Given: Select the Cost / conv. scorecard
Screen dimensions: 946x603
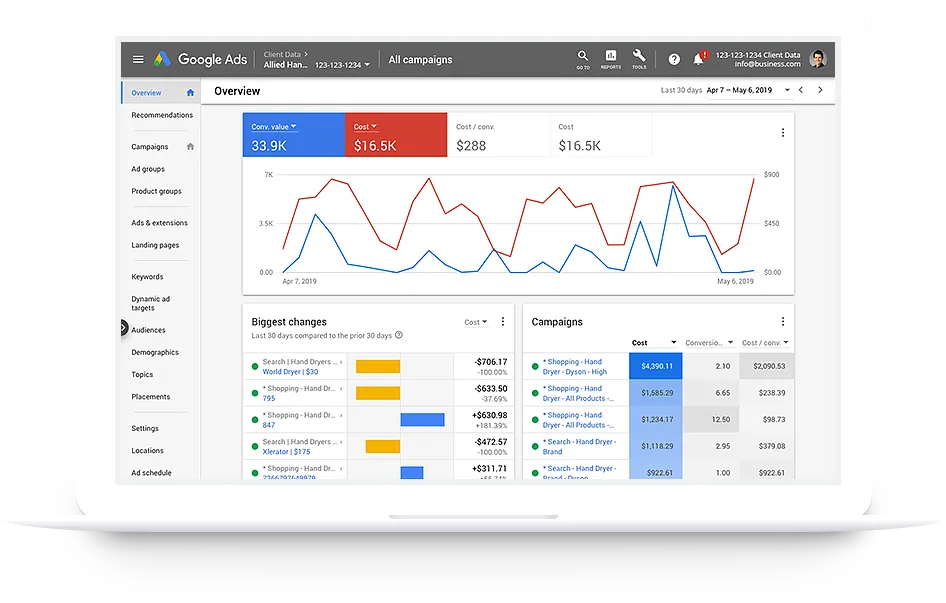Looking at the screenshot, I should tap(497, 136).
